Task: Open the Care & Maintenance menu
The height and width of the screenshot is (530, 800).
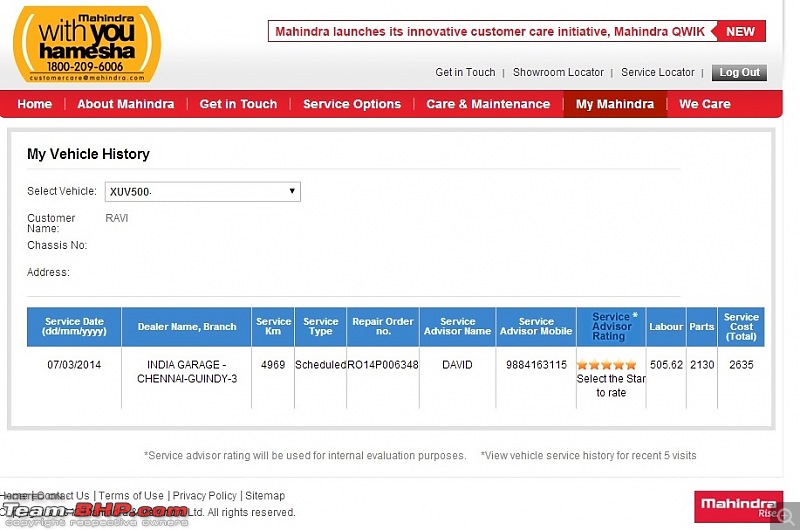Action: [x=488, y=104]
